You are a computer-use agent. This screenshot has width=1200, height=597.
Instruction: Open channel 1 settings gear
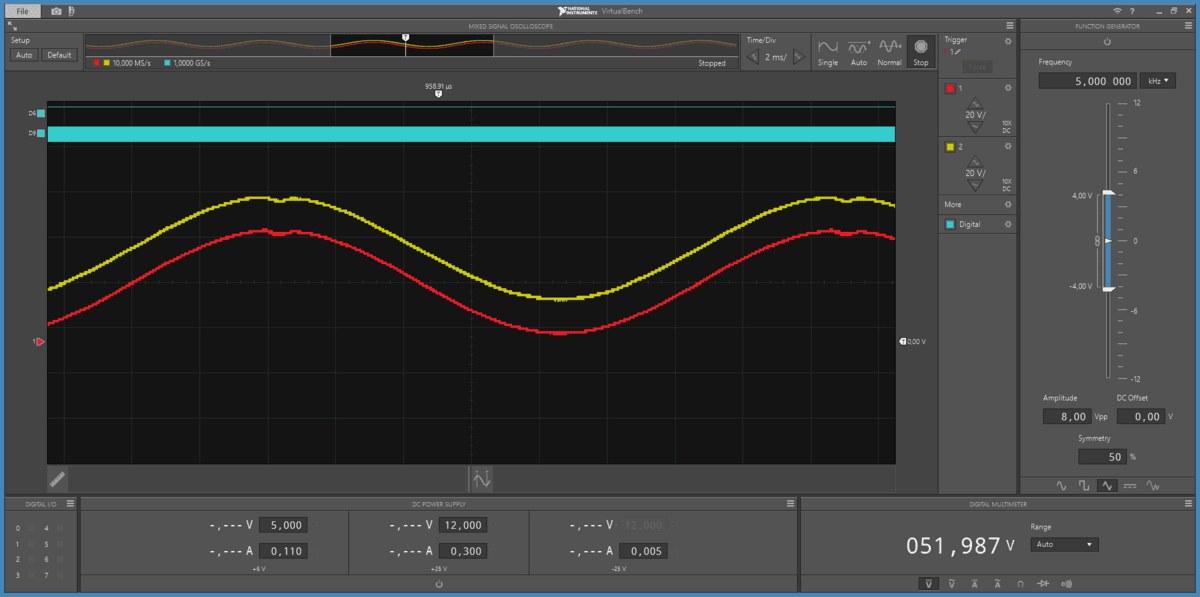1008,89
